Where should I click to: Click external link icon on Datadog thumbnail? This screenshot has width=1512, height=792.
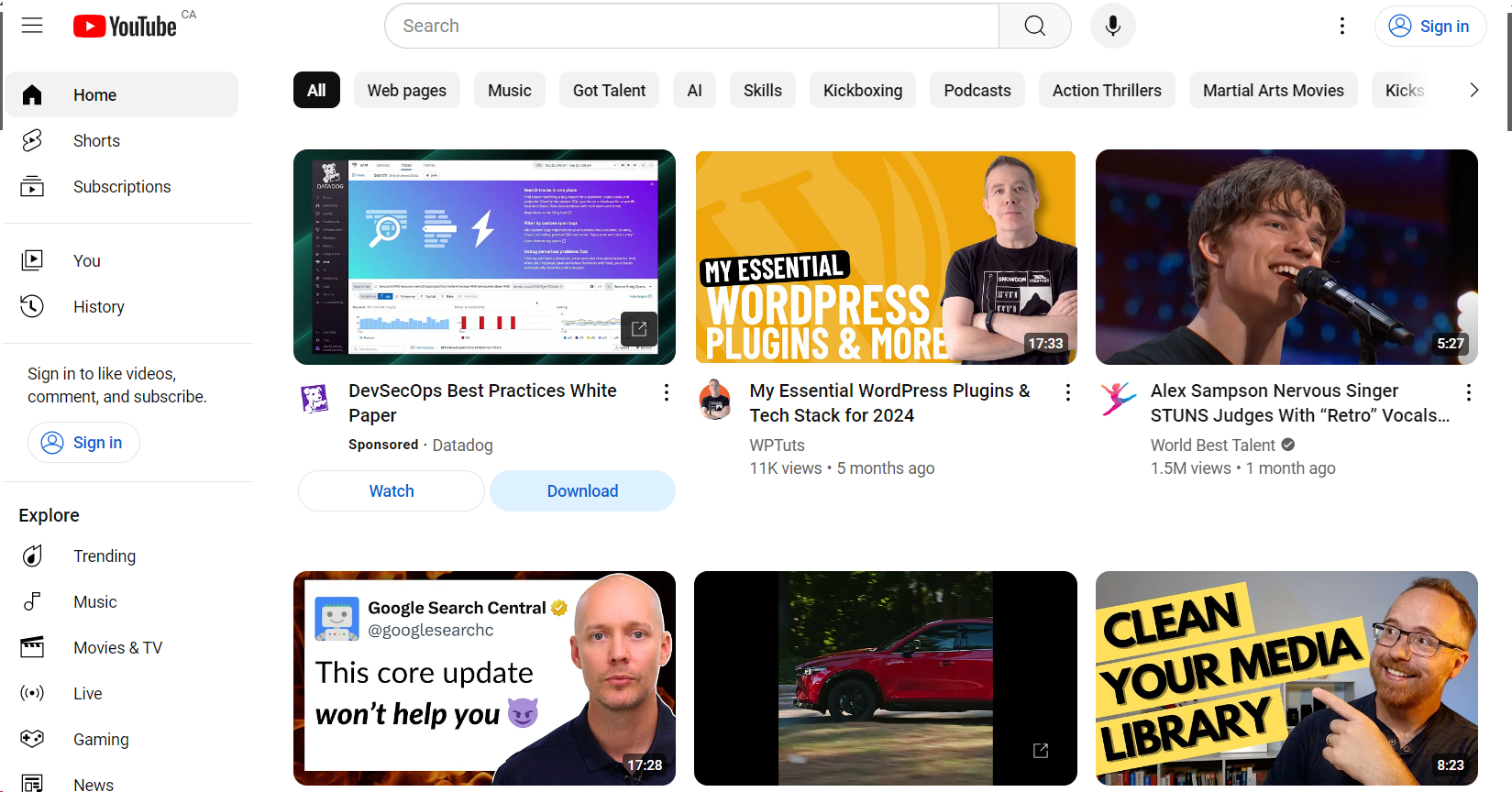click(639, 328)
